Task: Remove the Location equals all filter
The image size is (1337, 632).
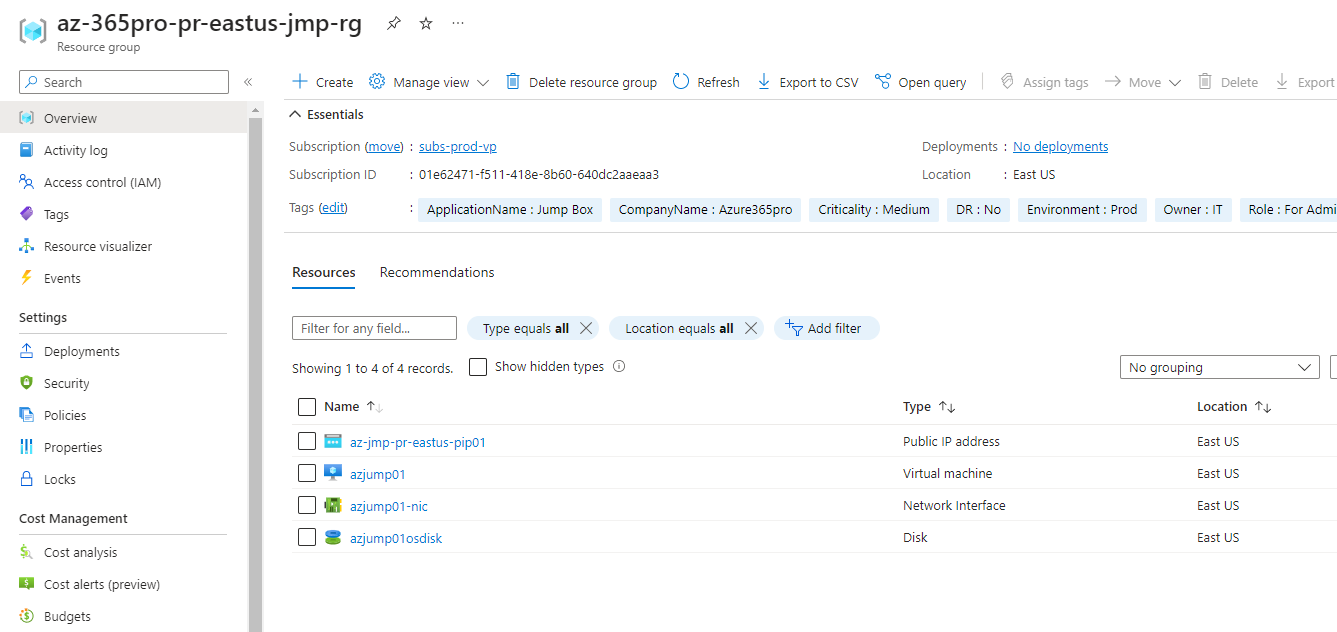Action: (751, 328)
